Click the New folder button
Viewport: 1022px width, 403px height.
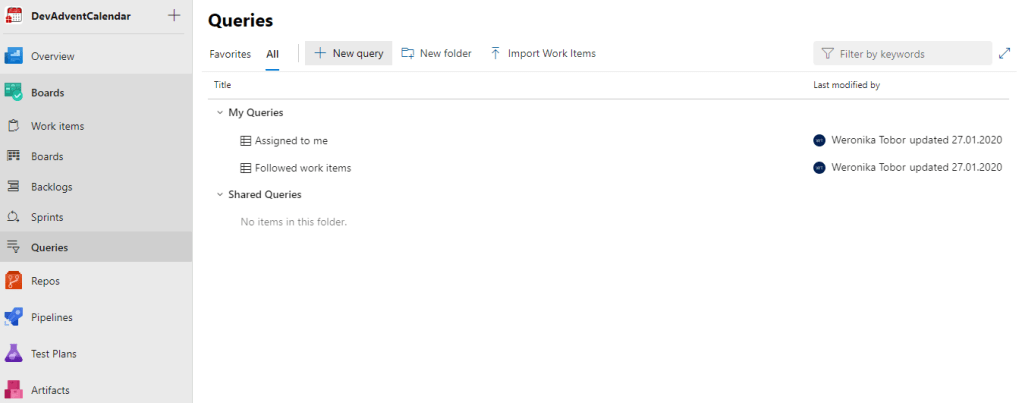click(x=436, y=53)
